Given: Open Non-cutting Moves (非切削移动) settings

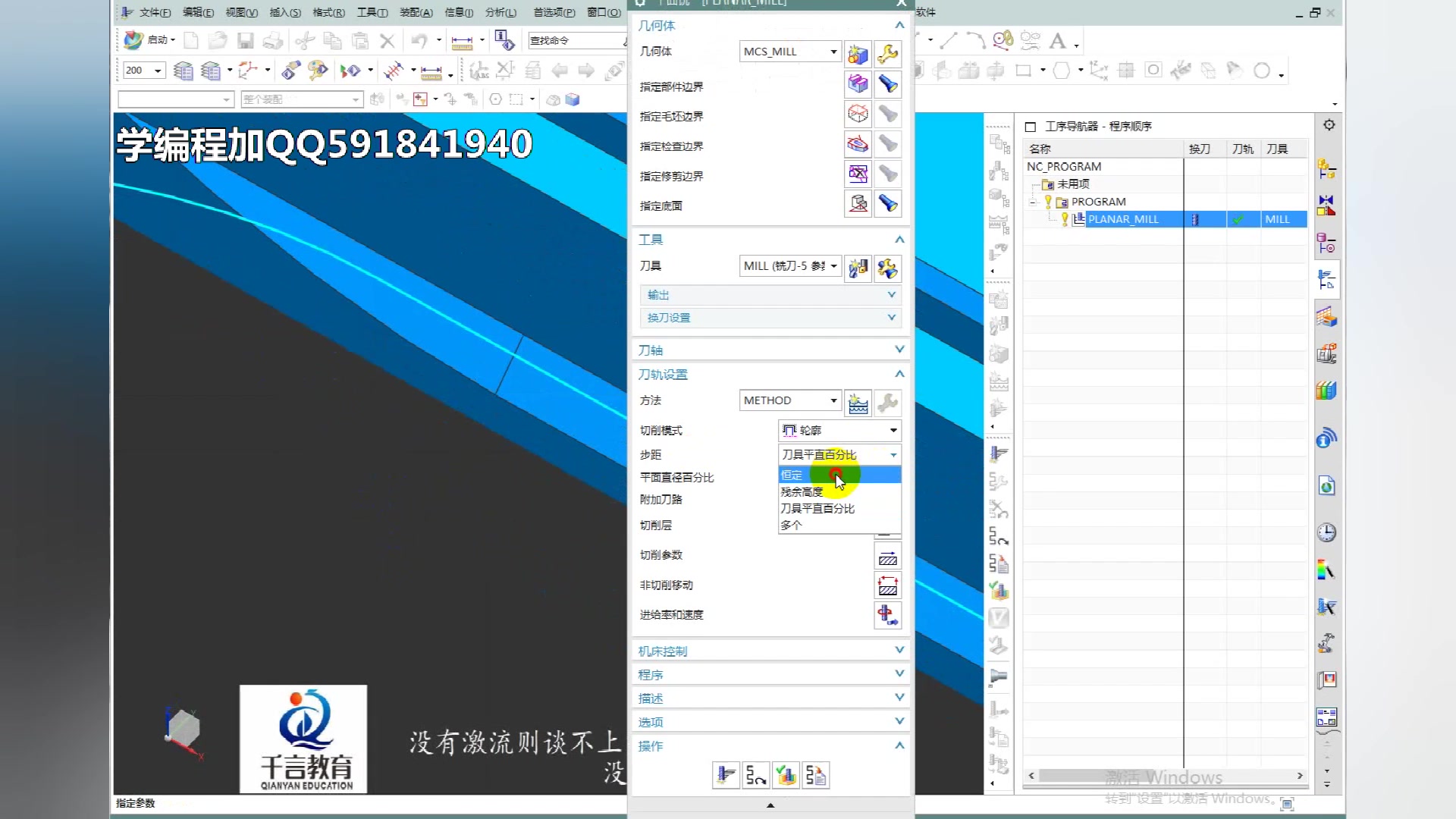Looking at the screenshot, I should 887,585.
